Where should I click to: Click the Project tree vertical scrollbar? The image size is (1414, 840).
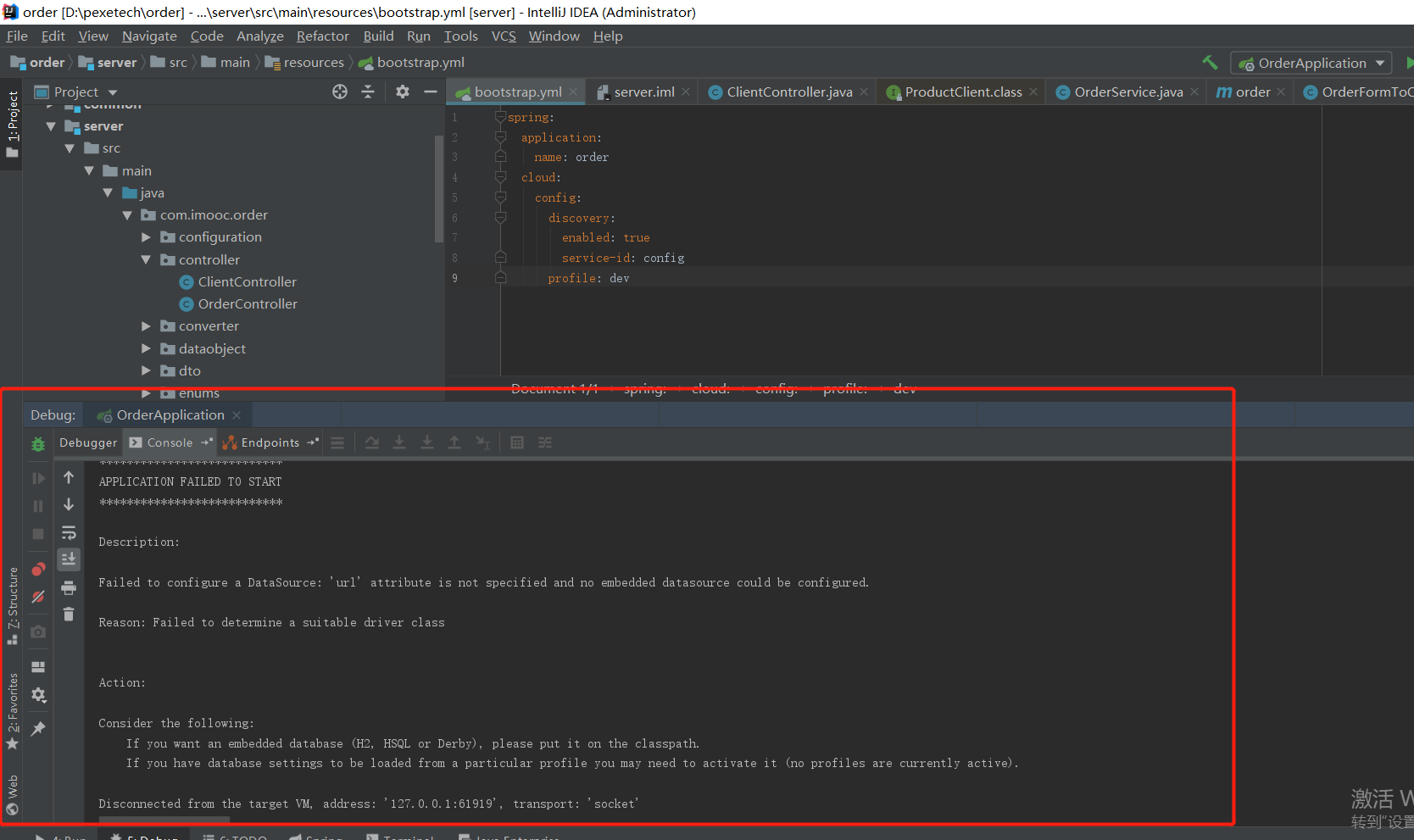pos(438,188)
